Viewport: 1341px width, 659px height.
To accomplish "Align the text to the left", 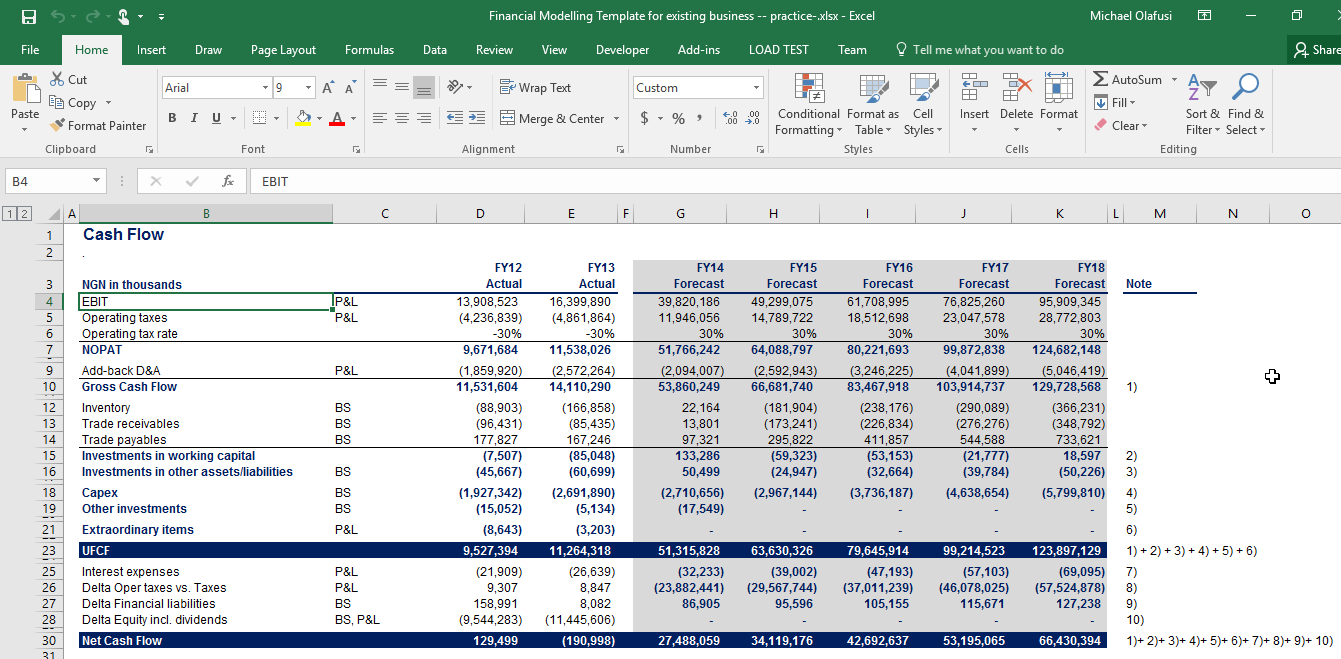I will point(380,118).
